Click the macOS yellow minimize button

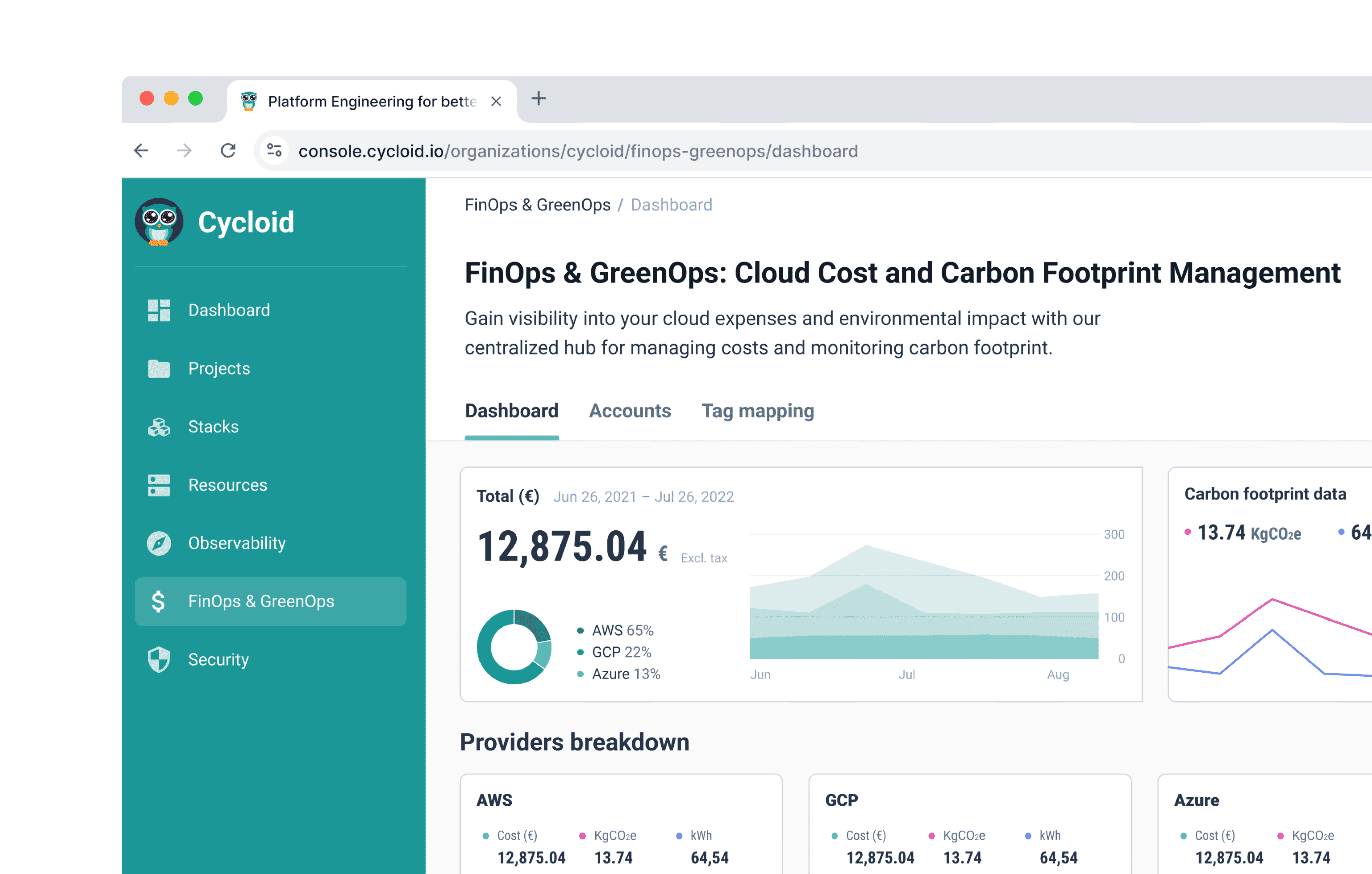[x=171, y=98]
